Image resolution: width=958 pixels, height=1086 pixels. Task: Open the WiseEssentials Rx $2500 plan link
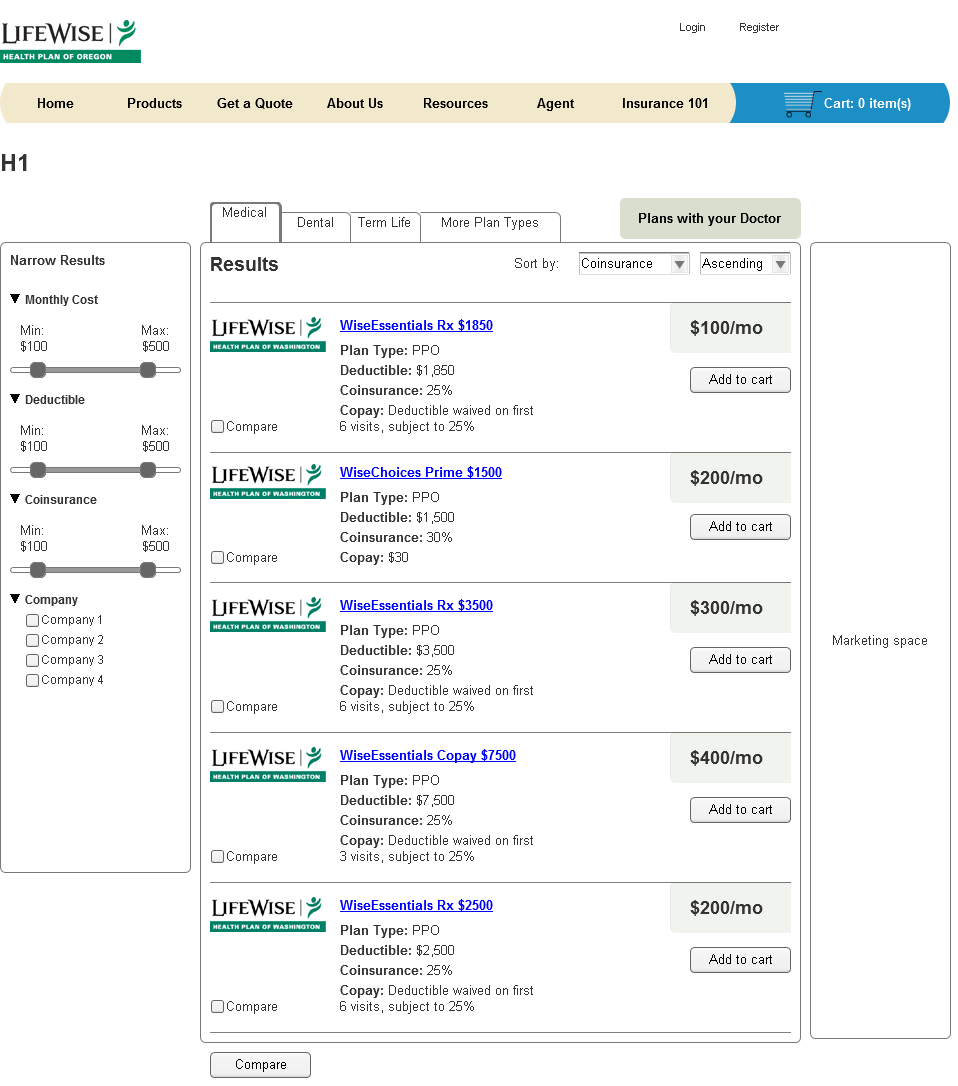click(416, 906)
